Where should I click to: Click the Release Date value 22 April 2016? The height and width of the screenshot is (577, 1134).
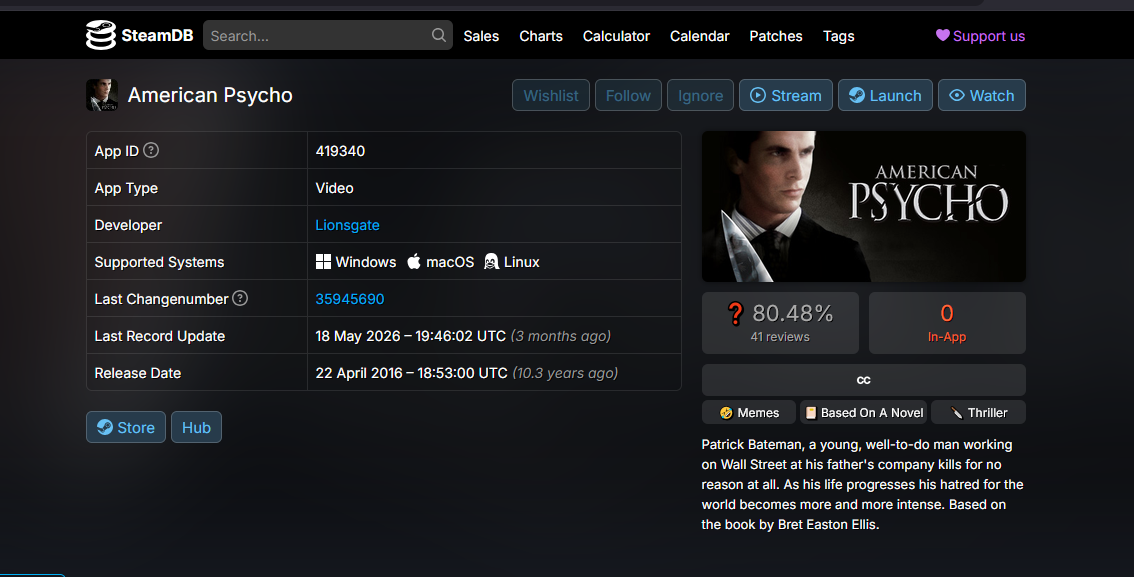[x=412, y=373]
